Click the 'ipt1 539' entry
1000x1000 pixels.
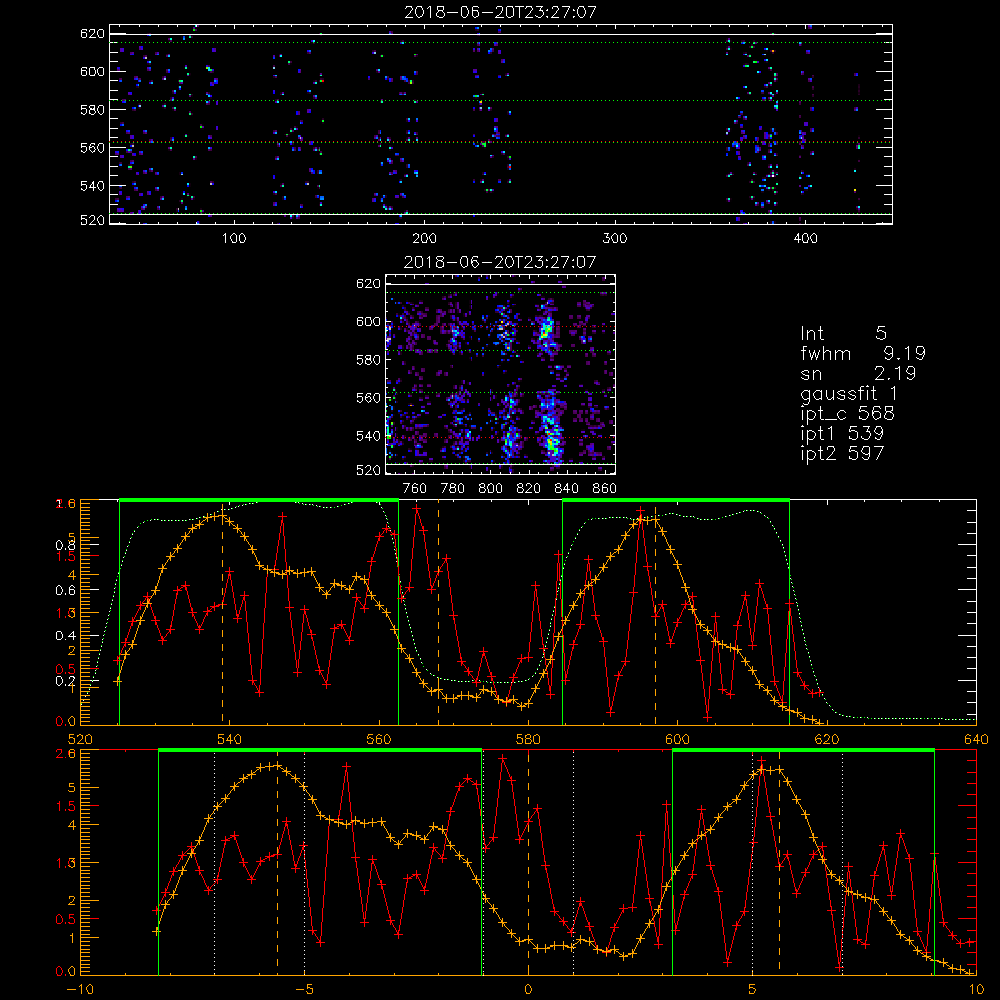coord(842,434)
